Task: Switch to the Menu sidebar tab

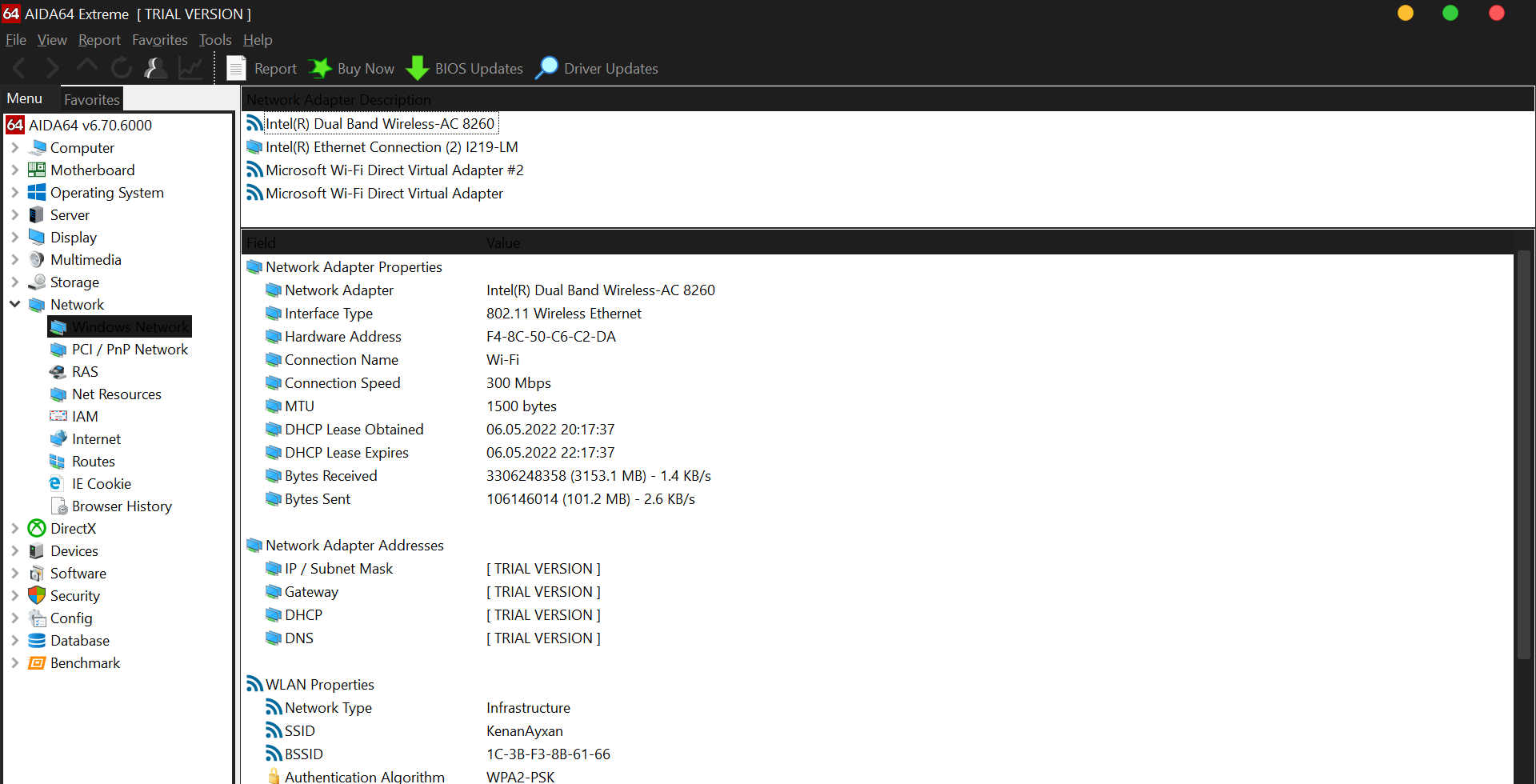Action: point(25,98)
